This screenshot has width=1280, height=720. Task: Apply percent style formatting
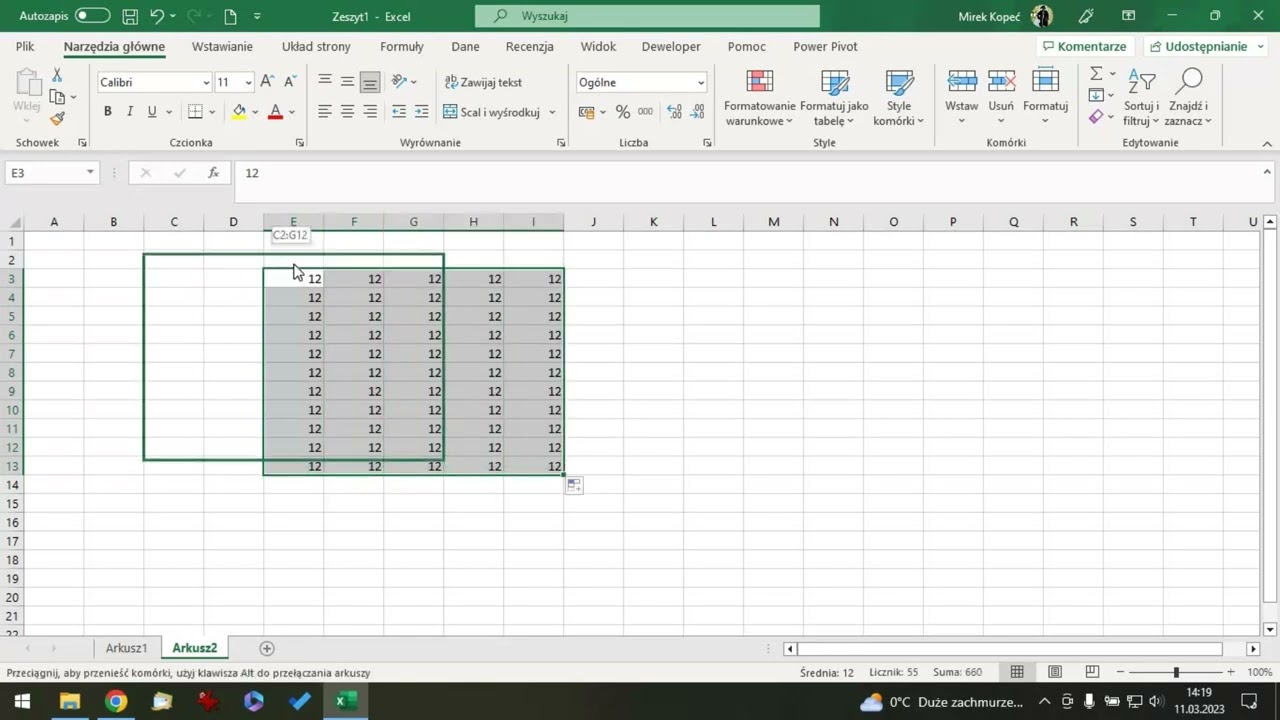[622, 112]
